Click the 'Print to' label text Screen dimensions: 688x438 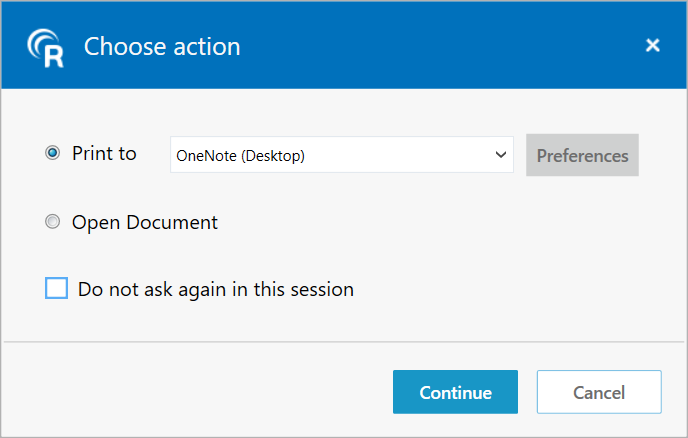tap(104, 154)
